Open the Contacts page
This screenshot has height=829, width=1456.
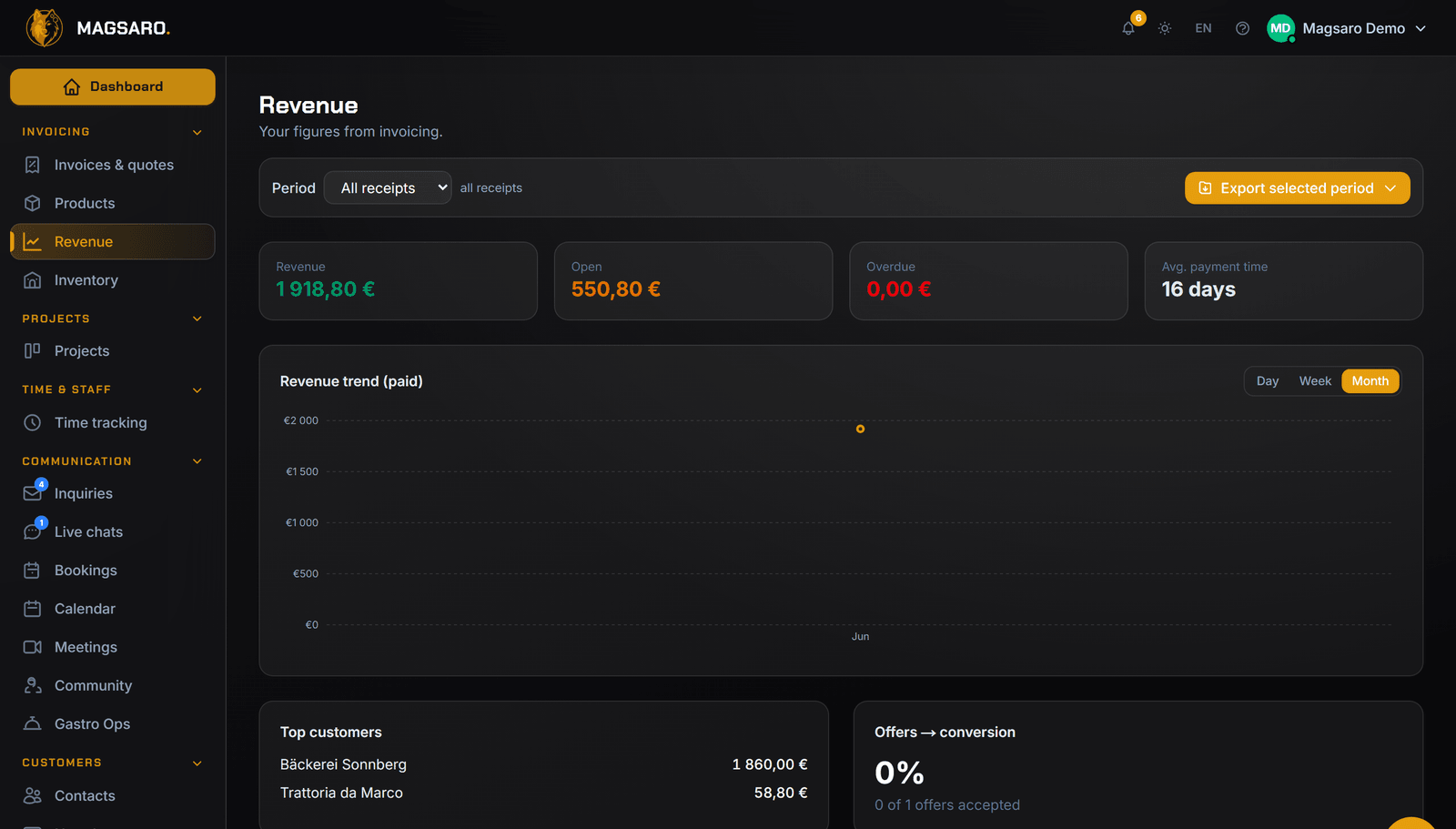click(x=113, y=795)
